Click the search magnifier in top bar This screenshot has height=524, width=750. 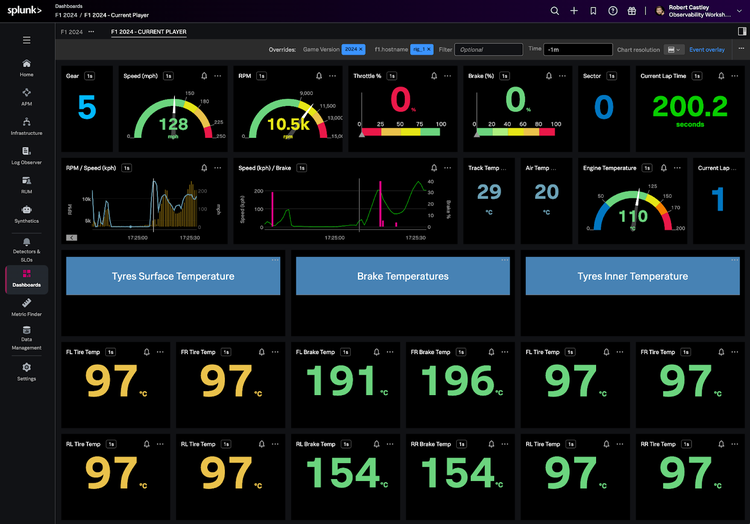tap(555, 11)
